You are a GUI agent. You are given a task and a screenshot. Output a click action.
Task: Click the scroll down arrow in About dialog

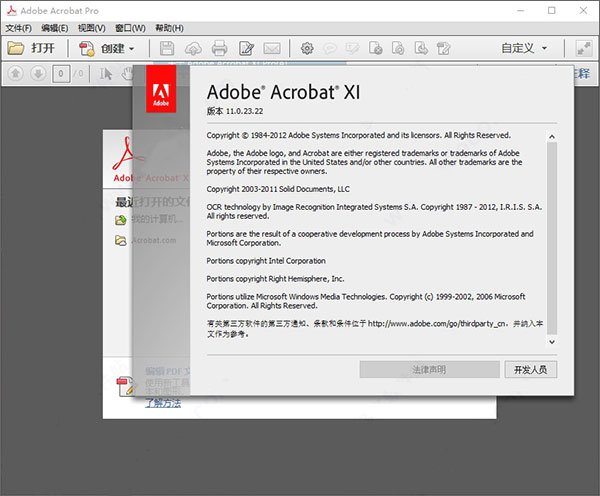point(552,342)
